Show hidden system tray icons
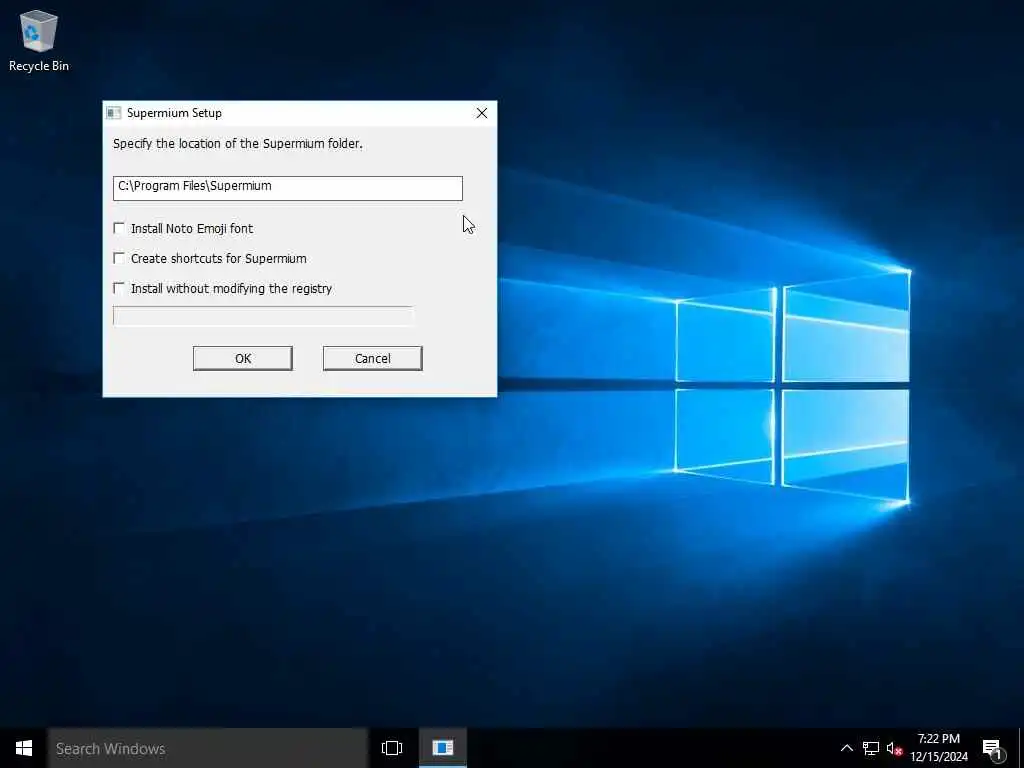Viewport: 1024px width, 768px height. (x=846, y=748)
